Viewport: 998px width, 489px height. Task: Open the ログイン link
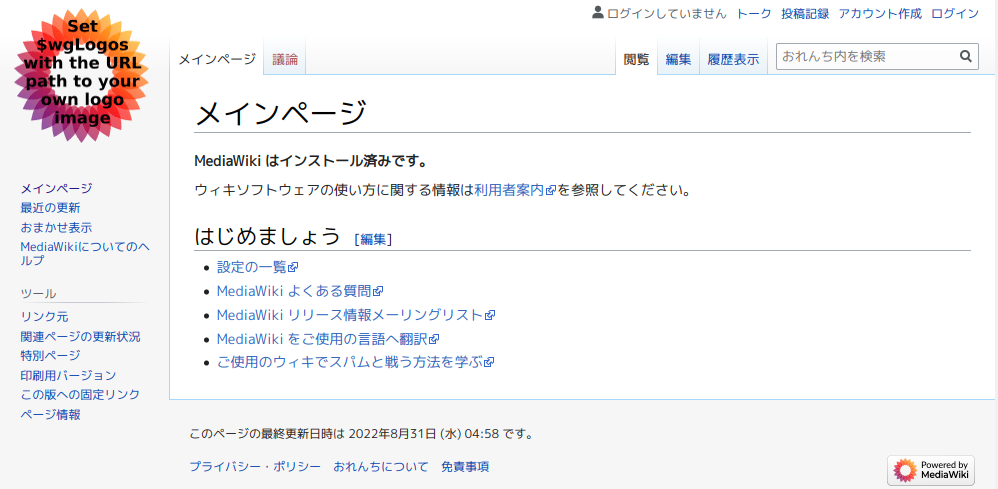[x=955, y=14]
